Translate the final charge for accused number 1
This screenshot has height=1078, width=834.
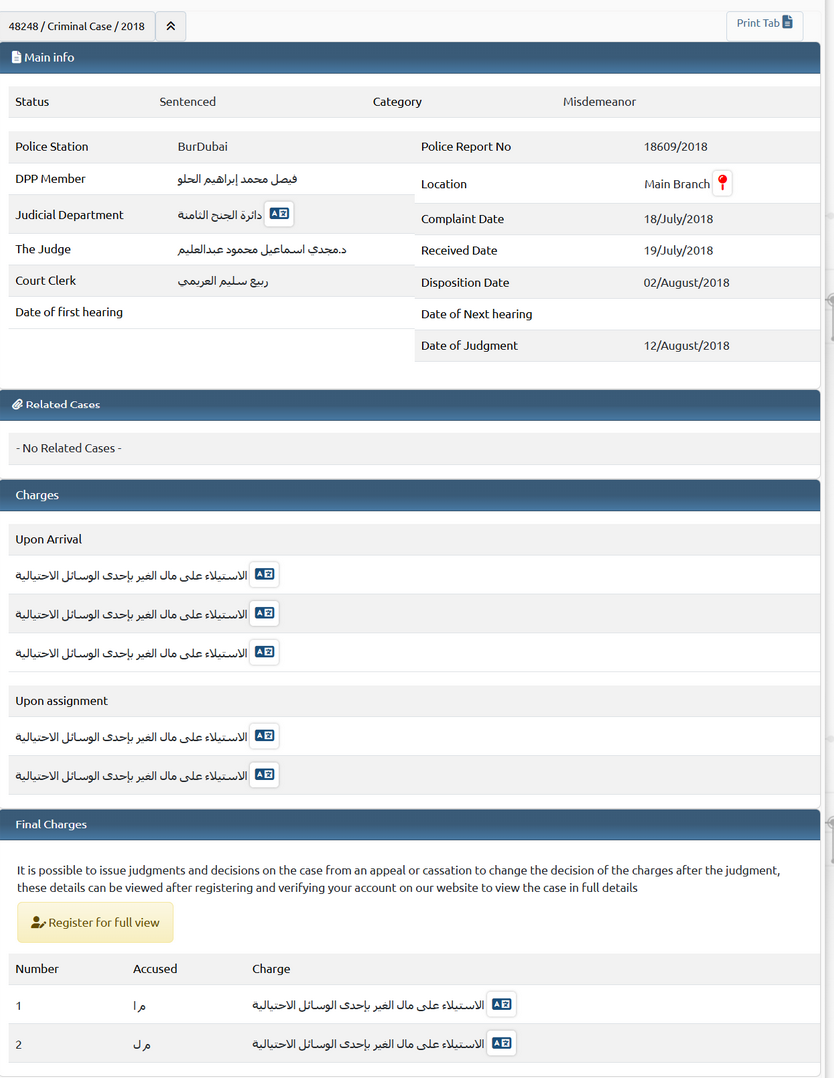tap(502, 1004)
